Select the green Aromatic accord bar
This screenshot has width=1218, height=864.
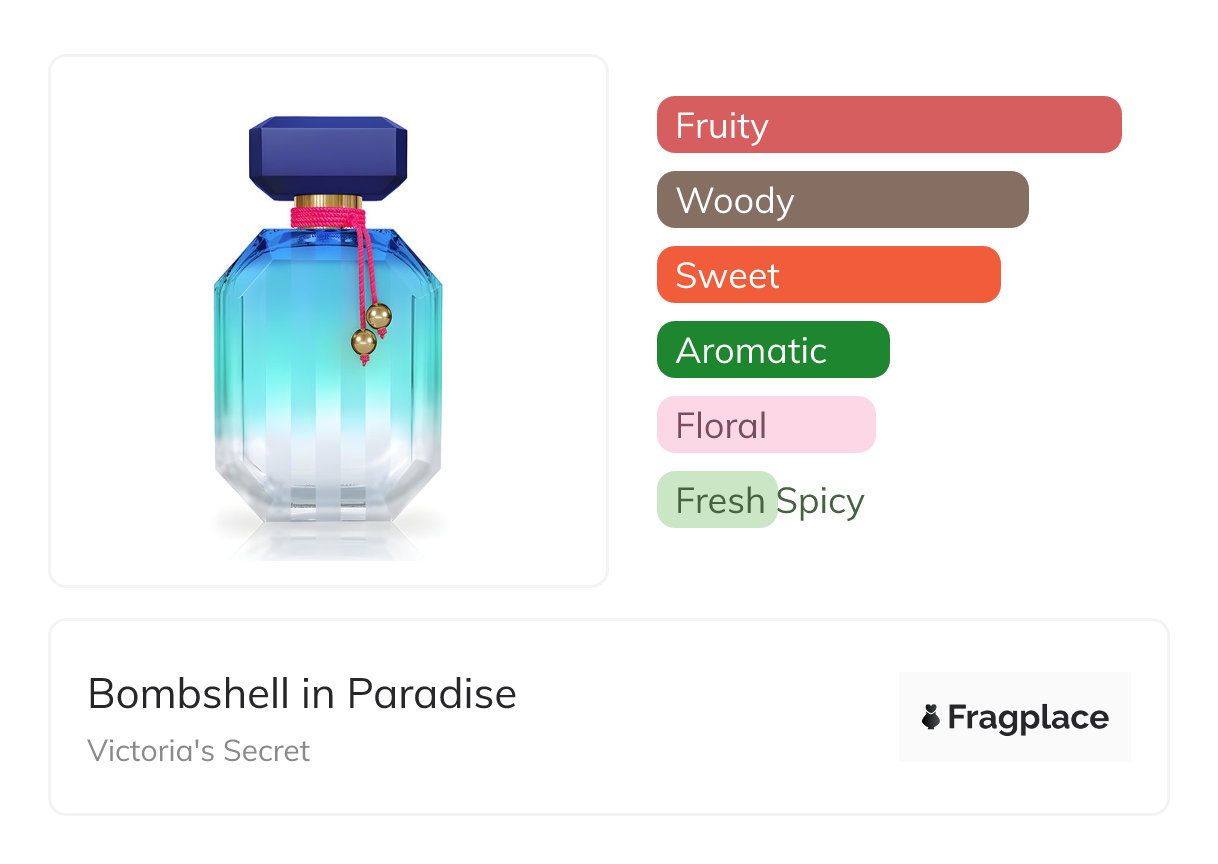772,350
